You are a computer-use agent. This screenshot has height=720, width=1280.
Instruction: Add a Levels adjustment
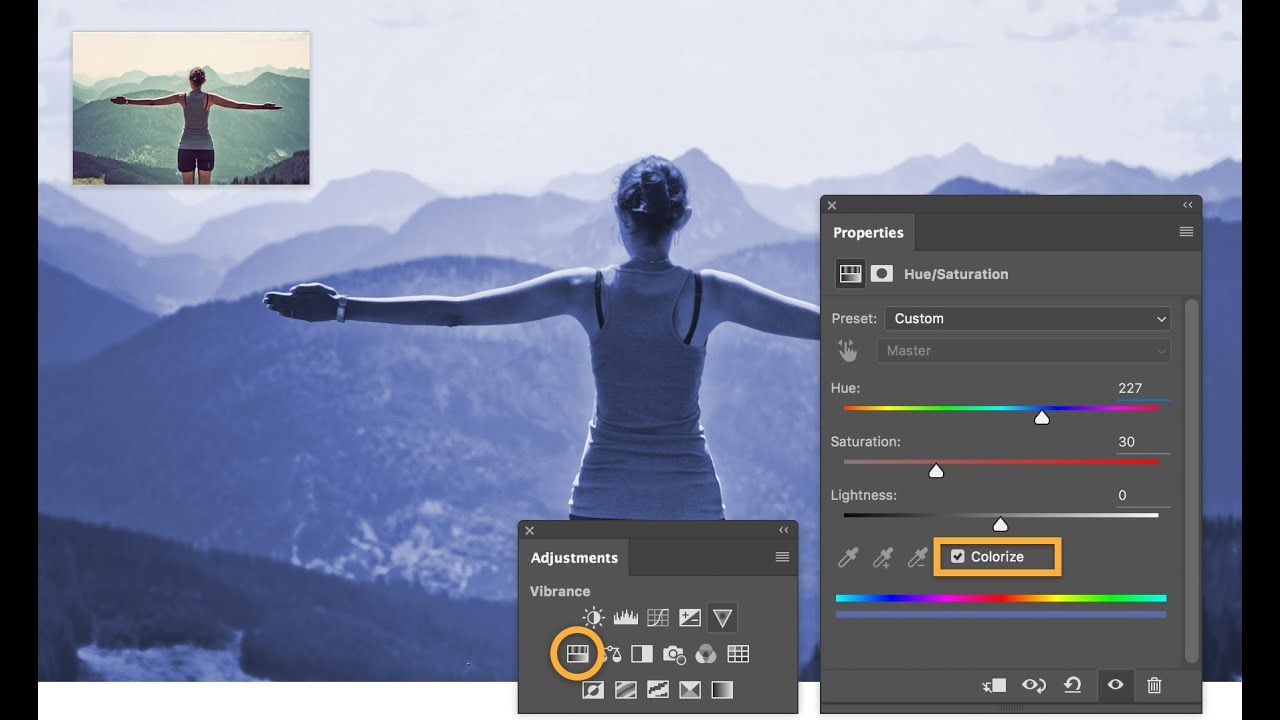point(626,618)
